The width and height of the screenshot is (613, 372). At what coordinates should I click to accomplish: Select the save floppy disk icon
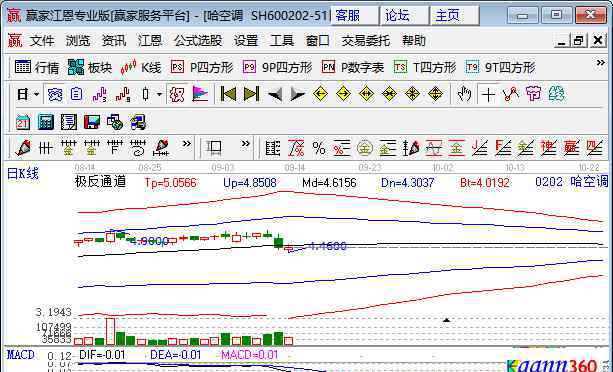pos(92,122)
